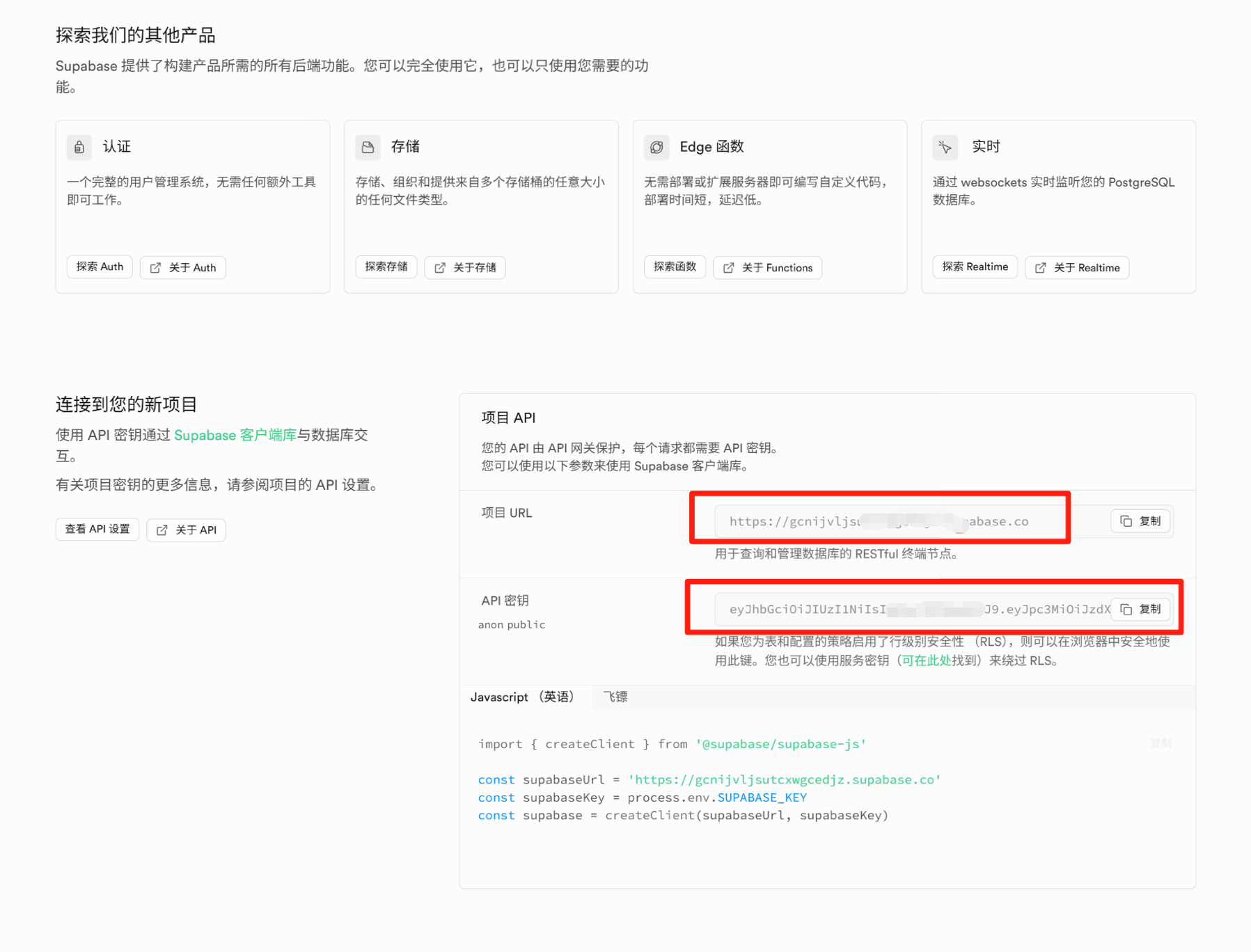The image size is (1251, 952).
Task: Click the 查看 API 设置 button
Action: pos(97,530)
